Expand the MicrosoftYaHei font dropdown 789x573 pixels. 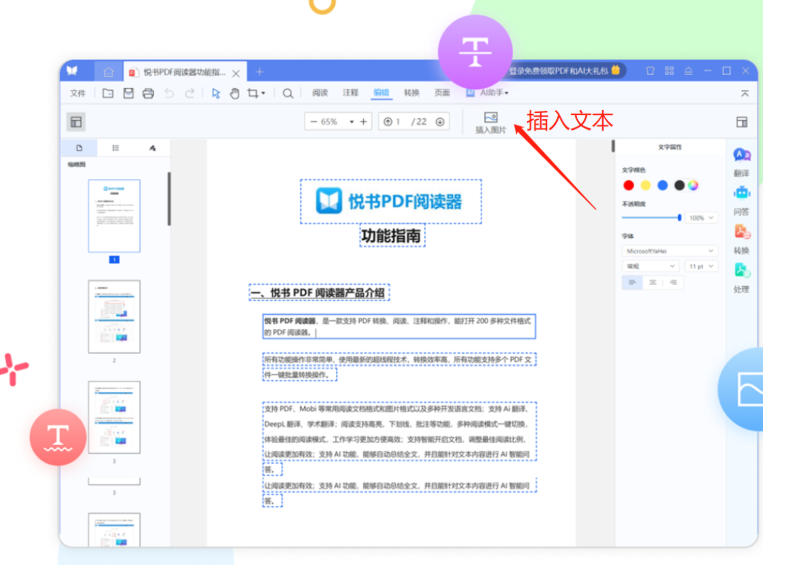669,251
